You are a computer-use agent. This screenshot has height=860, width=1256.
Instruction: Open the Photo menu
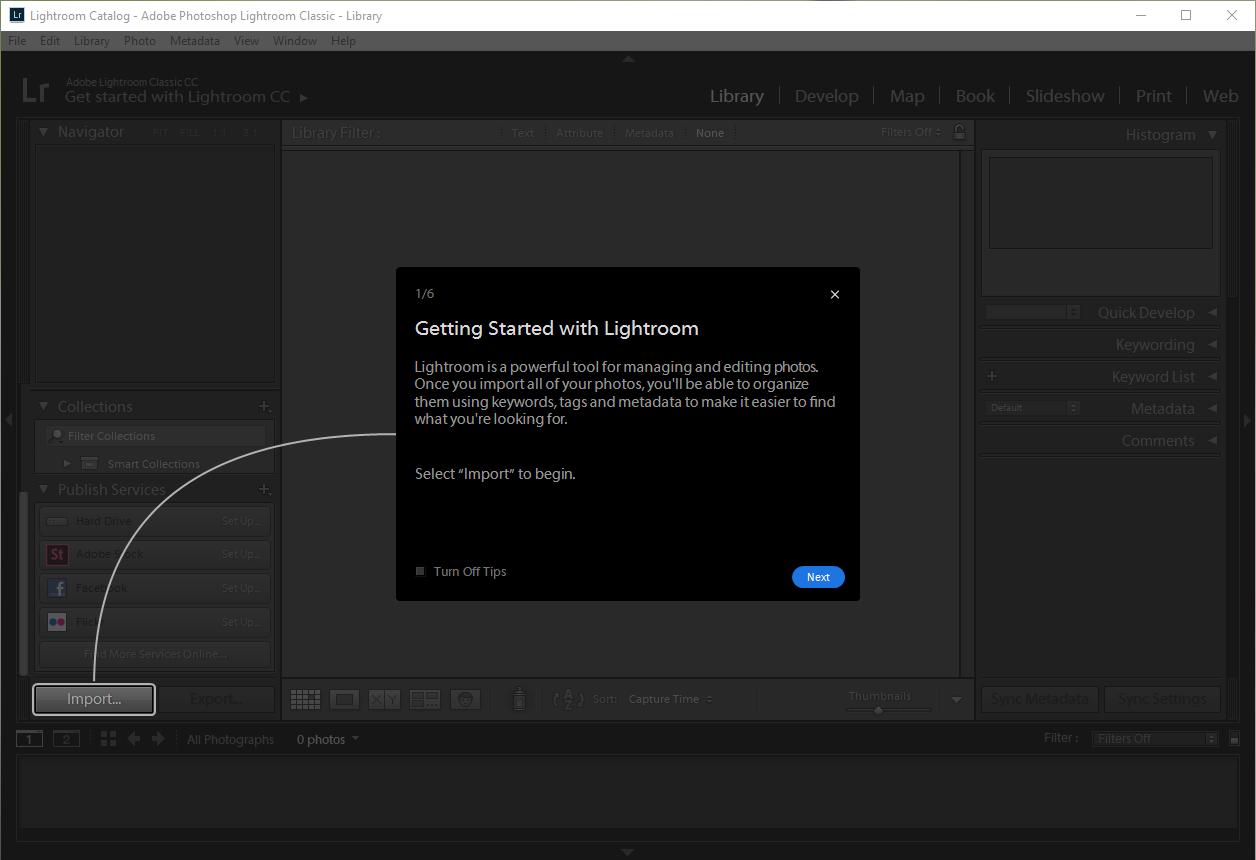click(140, 41)
